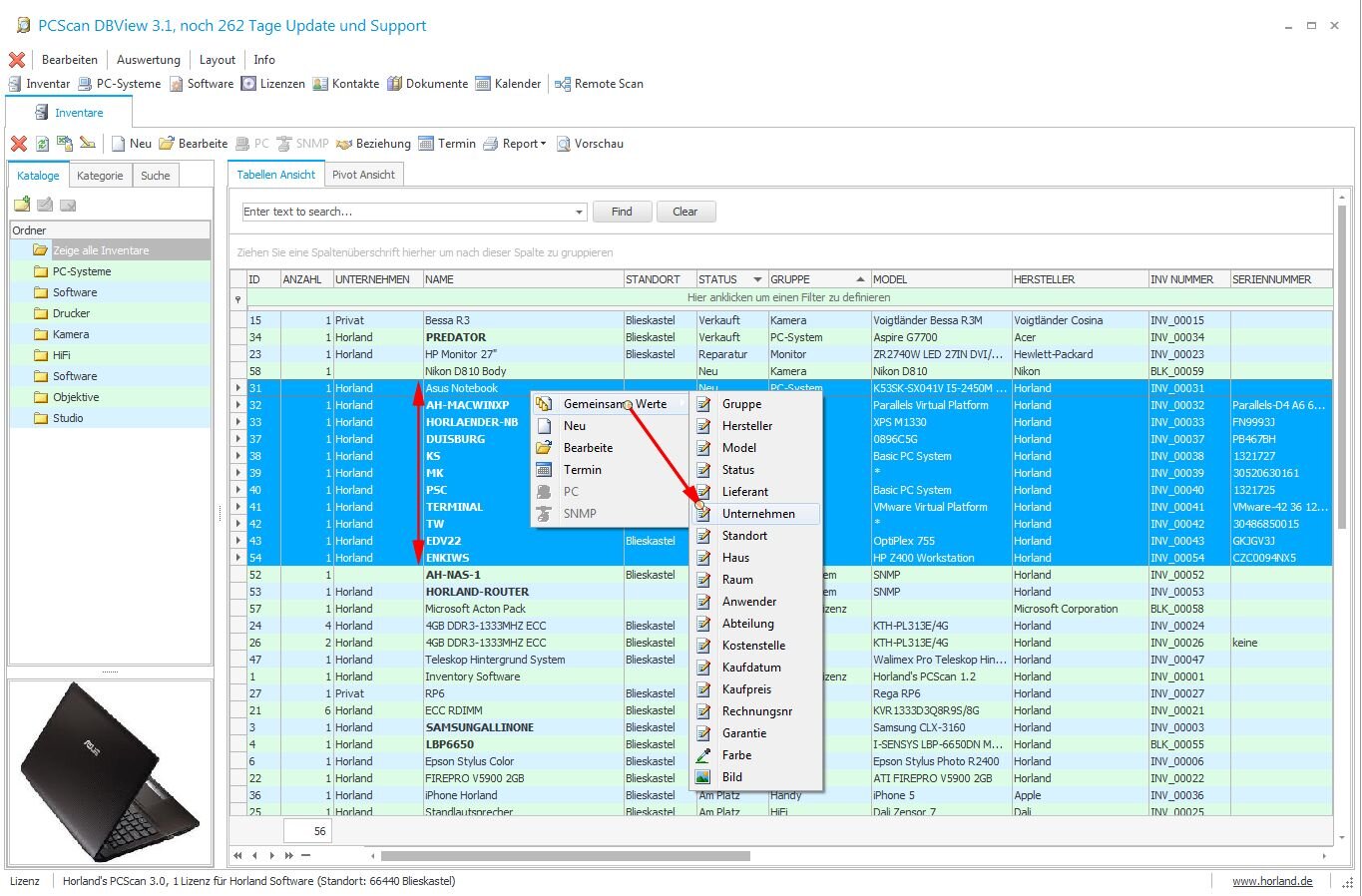Click the Bearbeite toolbar button
The width and height of the screenshot is (1362, 896).
click(x=194, y=144)
